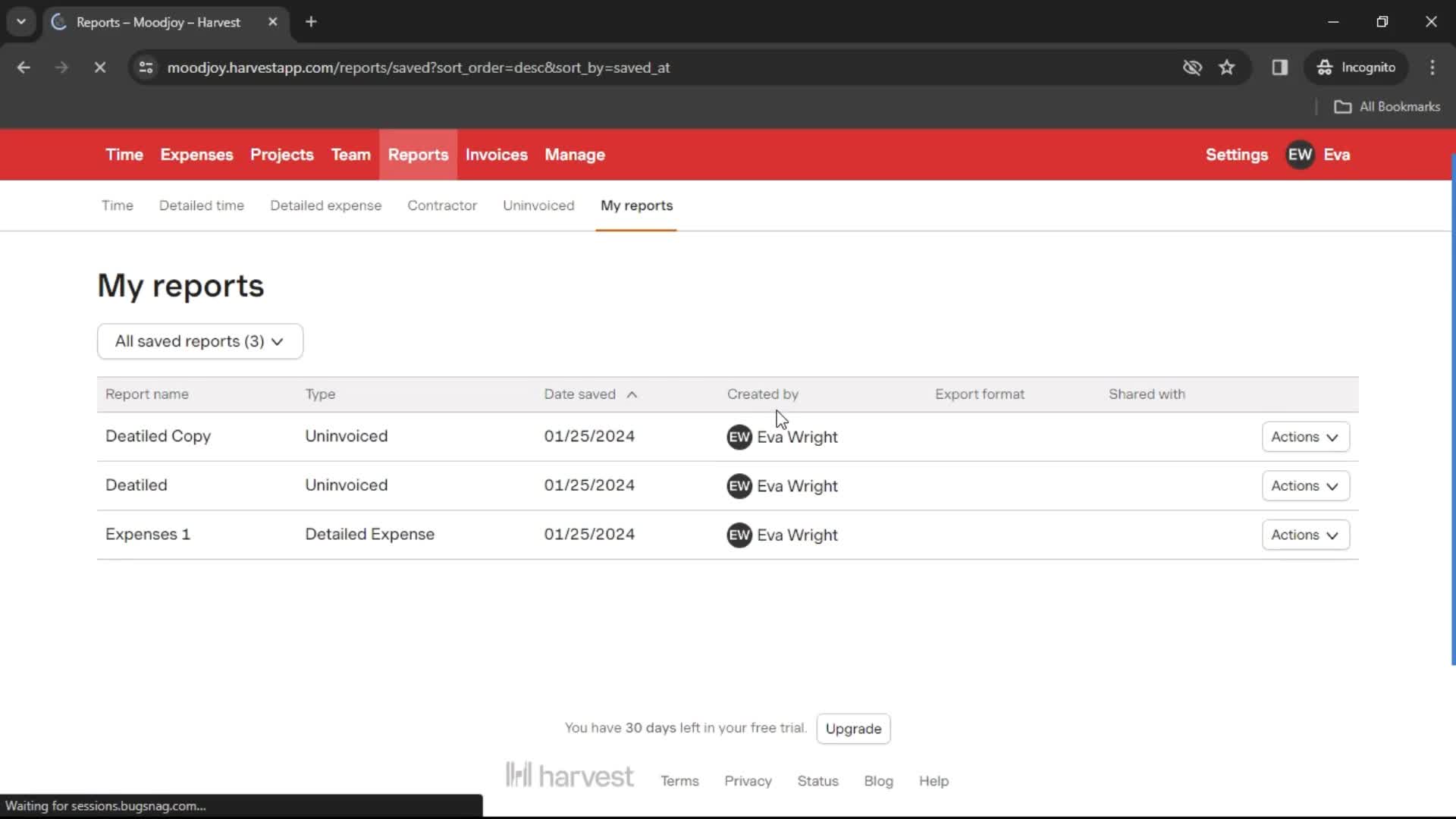Open the Eva user menu
Image resolution: width=1456 pixels, height=819 pixels.
(1336, 155)
